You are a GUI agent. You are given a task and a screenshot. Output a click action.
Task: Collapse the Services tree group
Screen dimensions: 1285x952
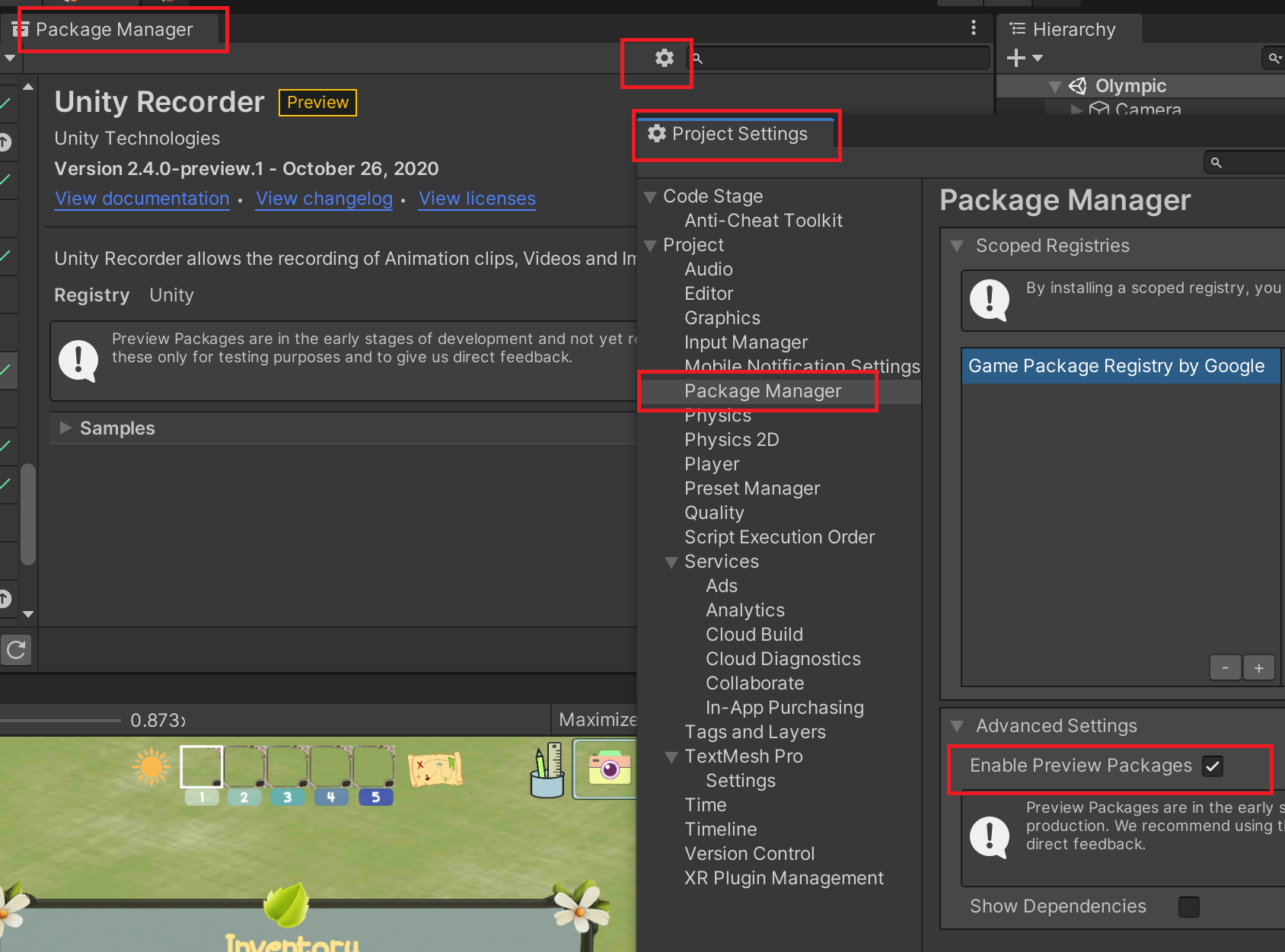point(671,562)
